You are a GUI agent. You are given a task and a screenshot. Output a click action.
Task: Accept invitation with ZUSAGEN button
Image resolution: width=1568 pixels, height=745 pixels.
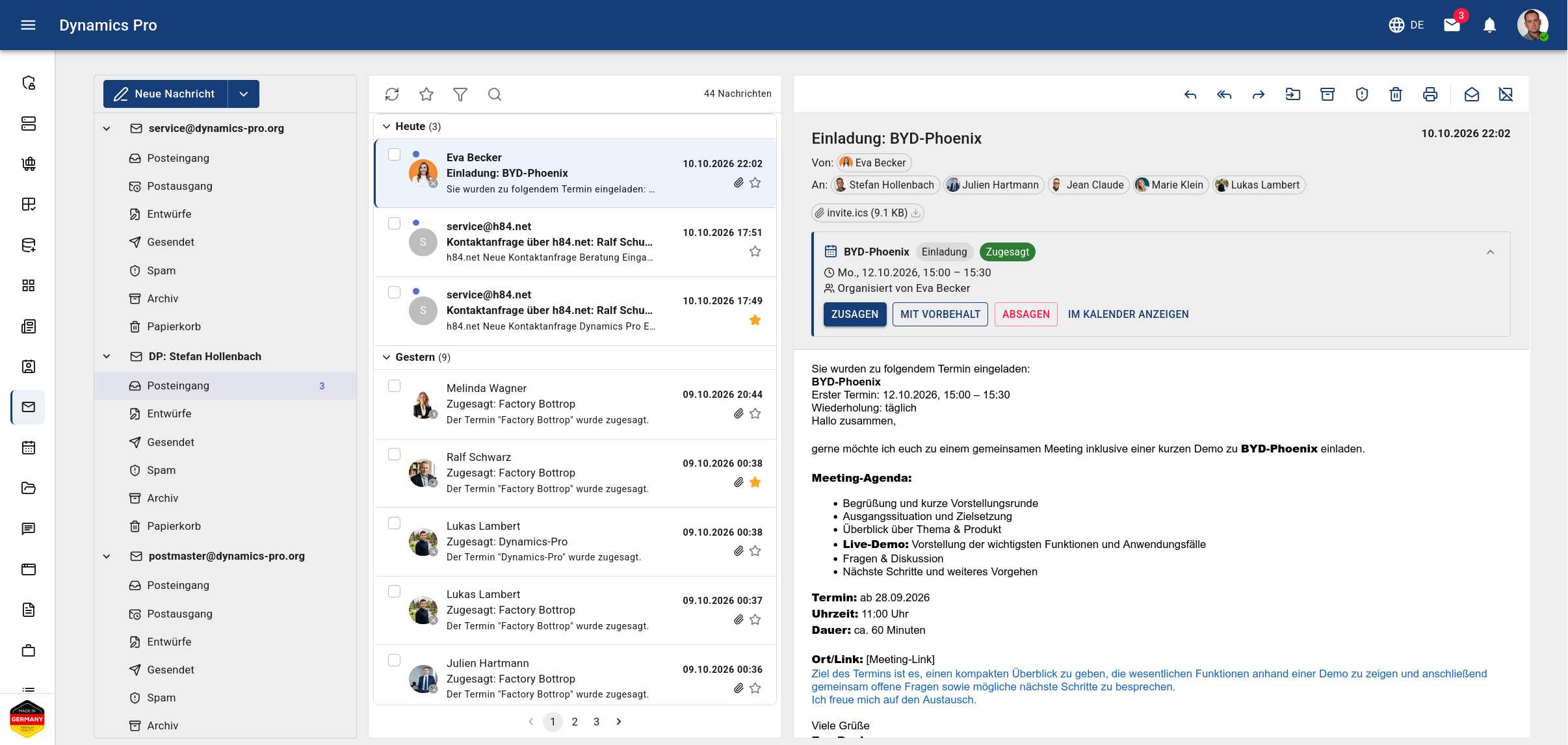pos(854,315)
